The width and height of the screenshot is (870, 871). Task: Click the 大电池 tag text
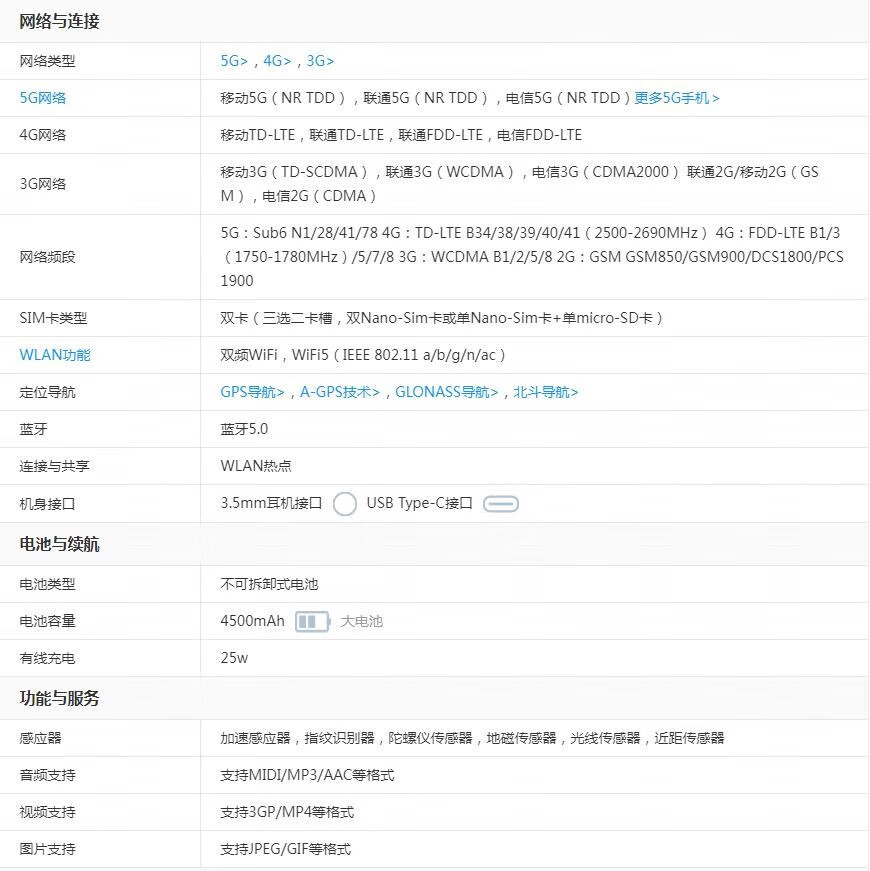point(361,622)
